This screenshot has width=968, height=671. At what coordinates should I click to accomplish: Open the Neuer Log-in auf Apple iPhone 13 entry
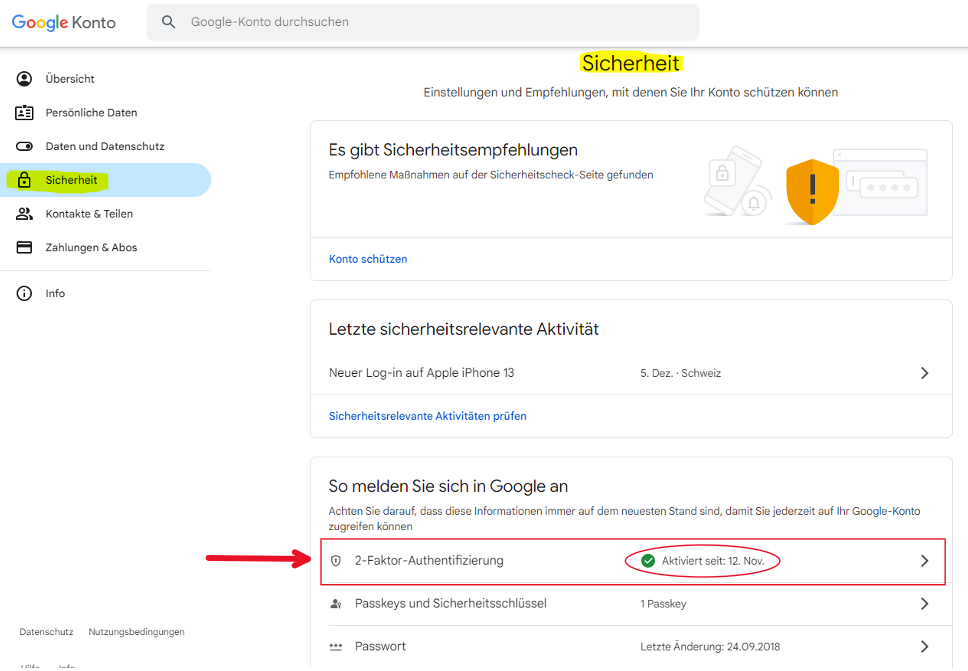(631, 373)
